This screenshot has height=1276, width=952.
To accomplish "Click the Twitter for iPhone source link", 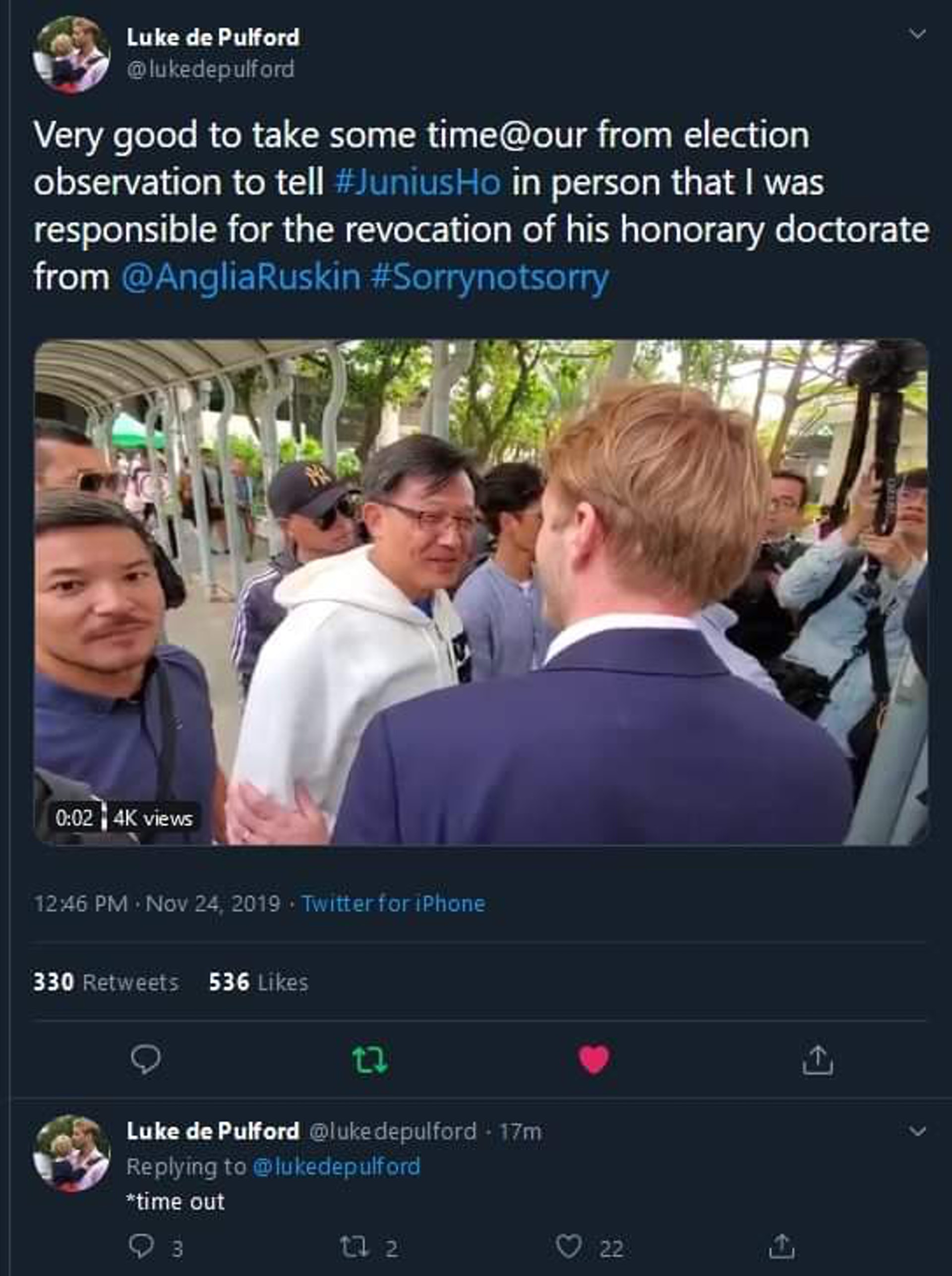I will pos(393,903).
